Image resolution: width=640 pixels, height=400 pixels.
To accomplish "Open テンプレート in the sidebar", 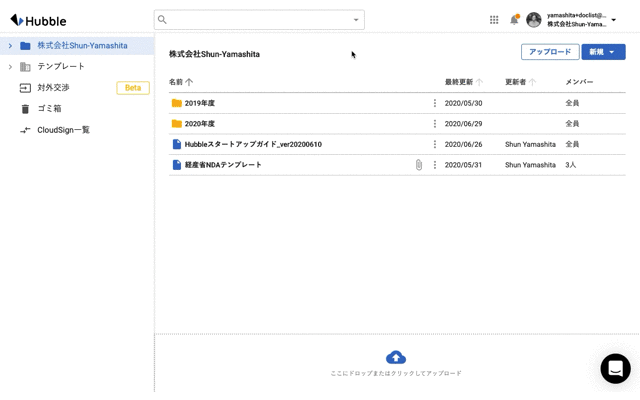I will 61,66.
